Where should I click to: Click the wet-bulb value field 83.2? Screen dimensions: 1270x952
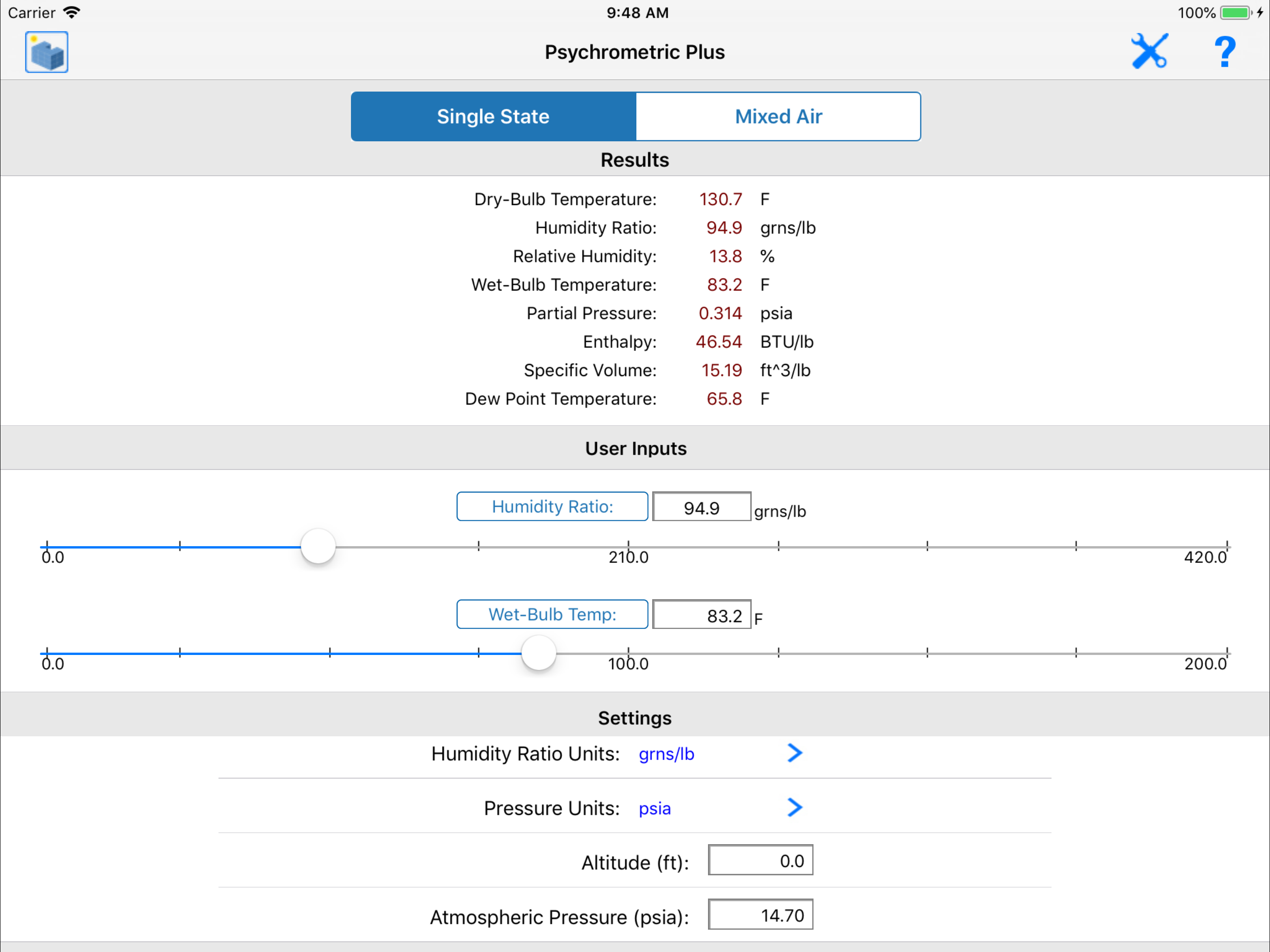click(701, 615)
